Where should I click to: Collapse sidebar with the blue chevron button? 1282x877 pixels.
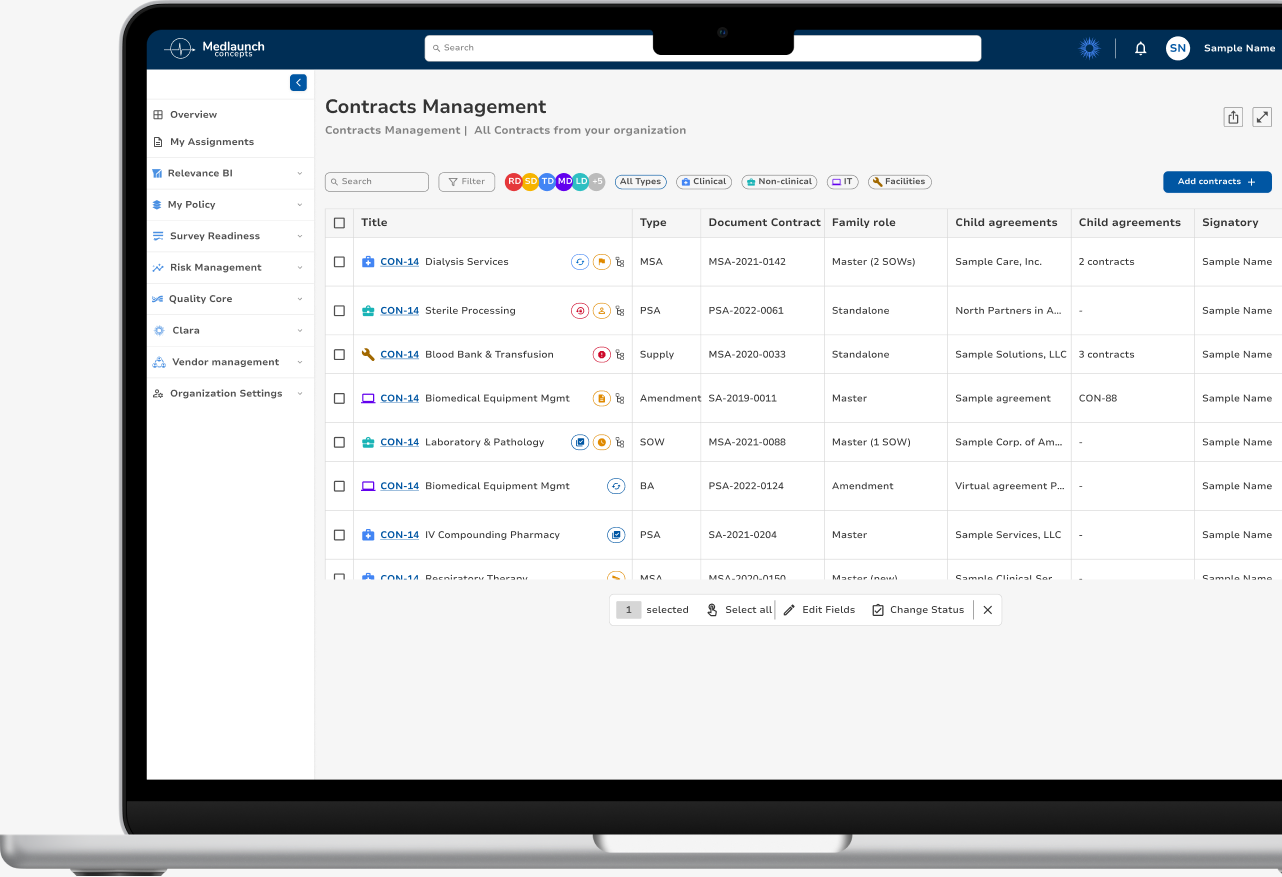point(298,83)
